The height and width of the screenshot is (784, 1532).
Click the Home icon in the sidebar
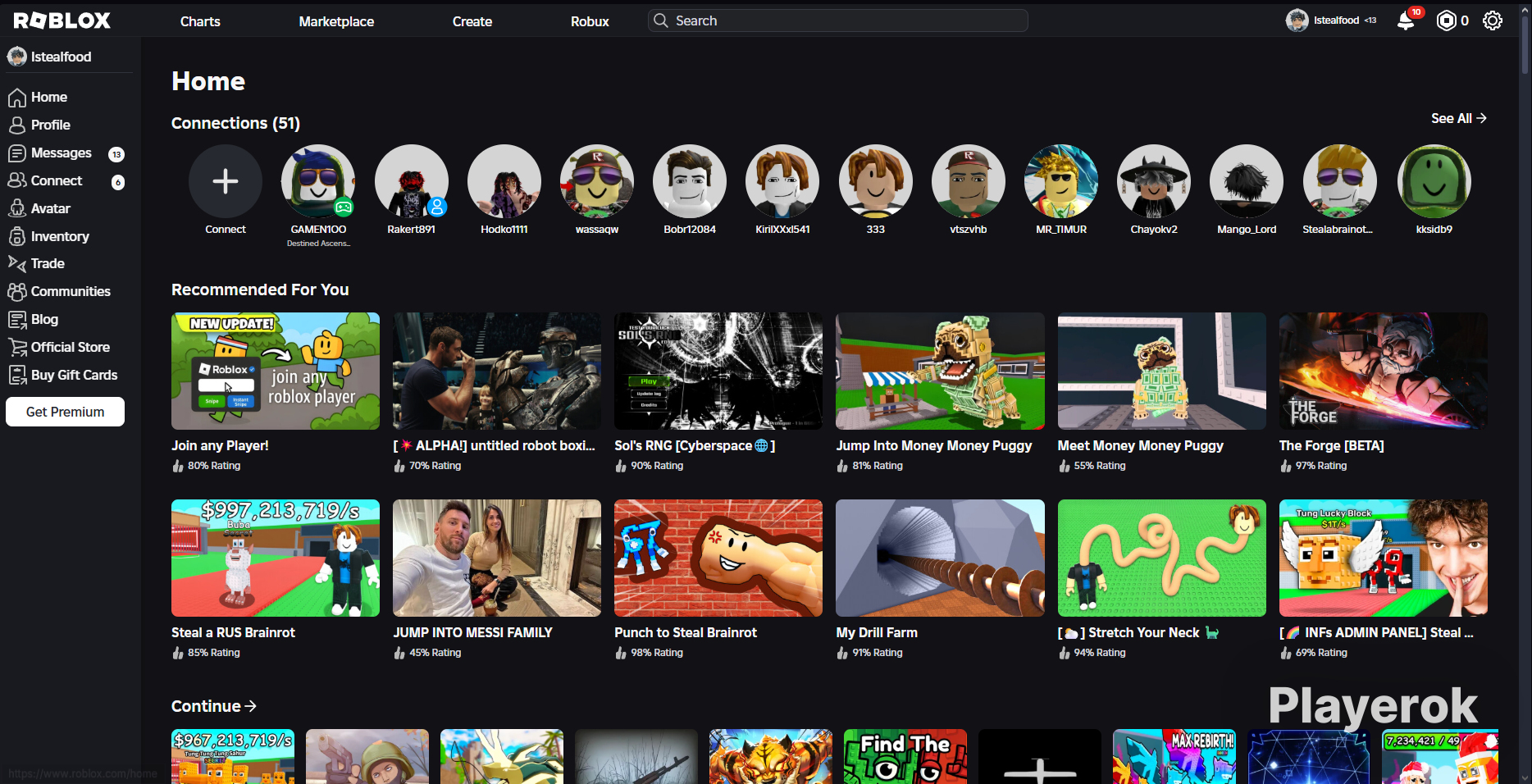click(x=17, y=98)
